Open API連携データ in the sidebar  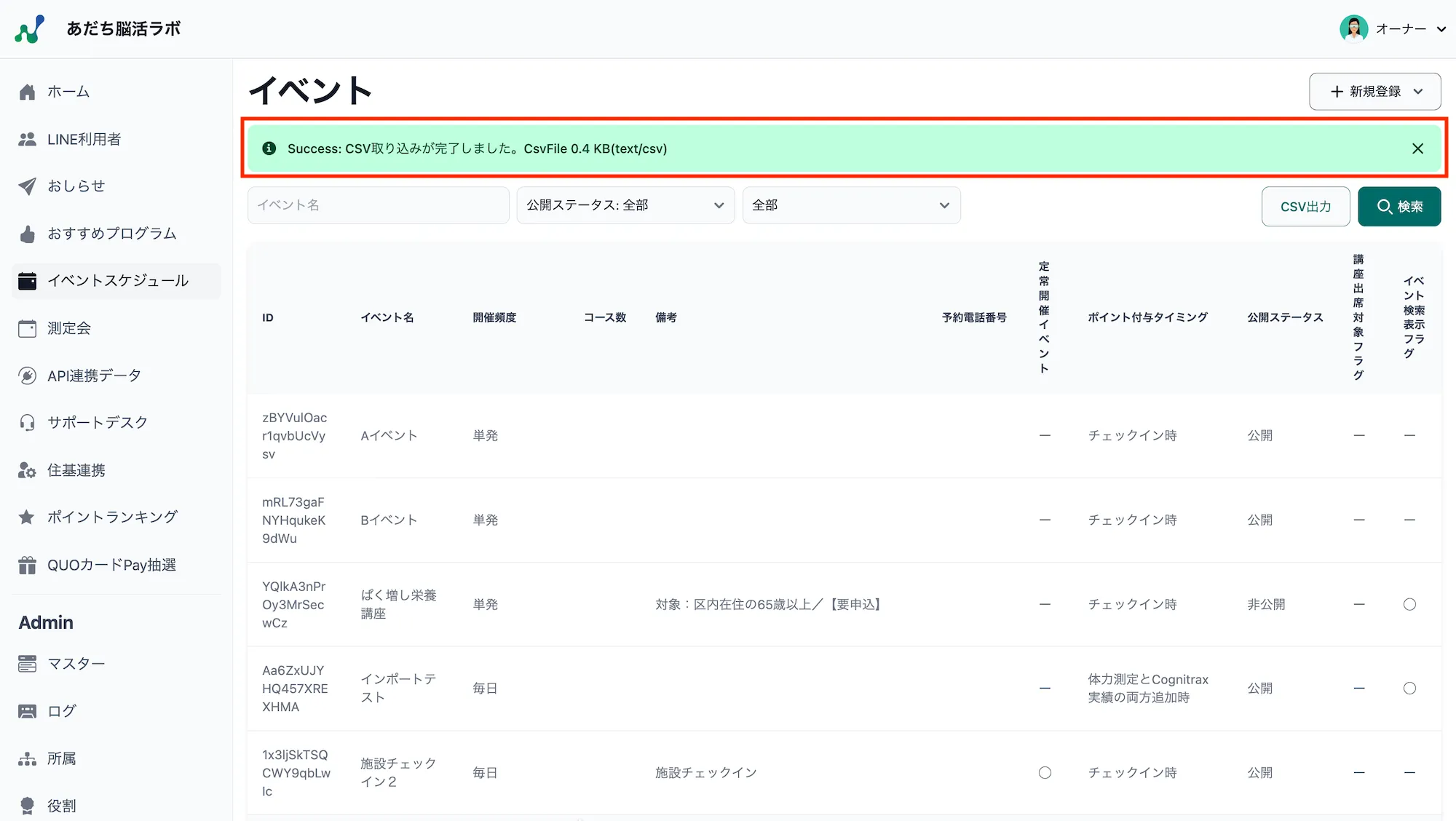click(x=93, y=375)
